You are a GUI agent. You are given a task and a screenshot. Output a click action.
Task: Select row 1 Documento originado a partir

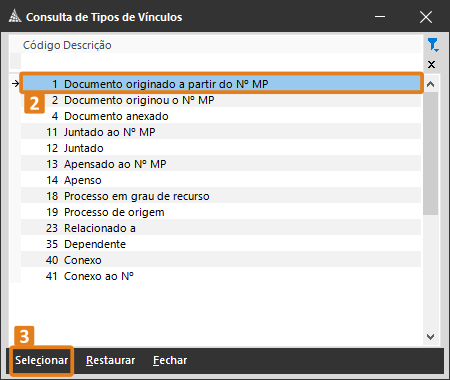pos(221,84)
